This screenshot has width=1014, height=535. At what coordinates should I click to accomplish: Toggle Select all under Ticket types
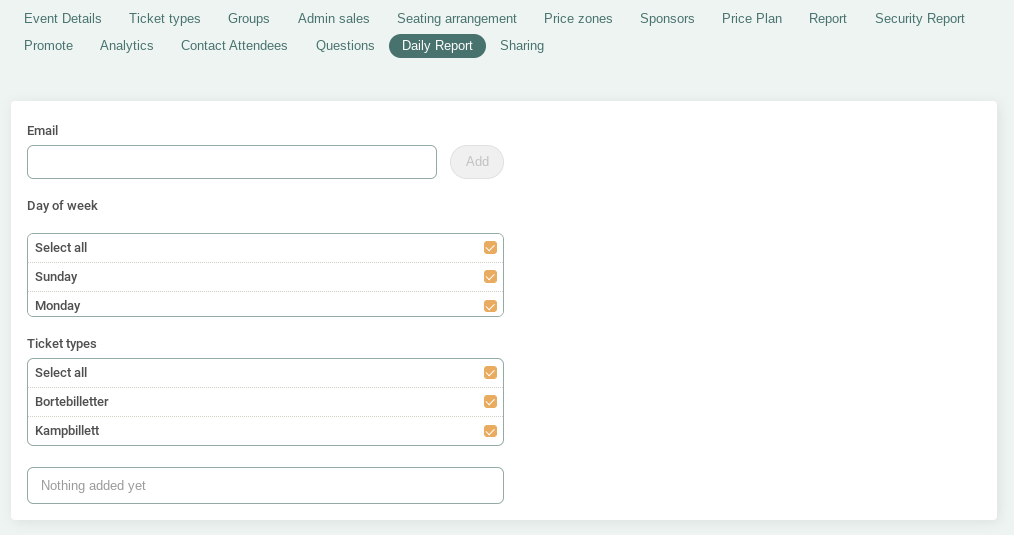point(490,373)
